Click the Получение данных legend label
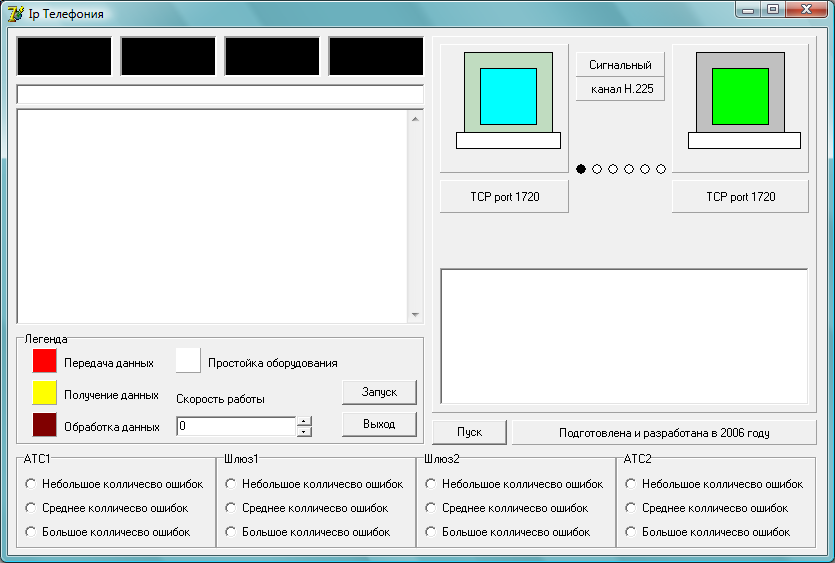This screenshot has height=563, width=835. pyautogui.click(x=111, y=395)
